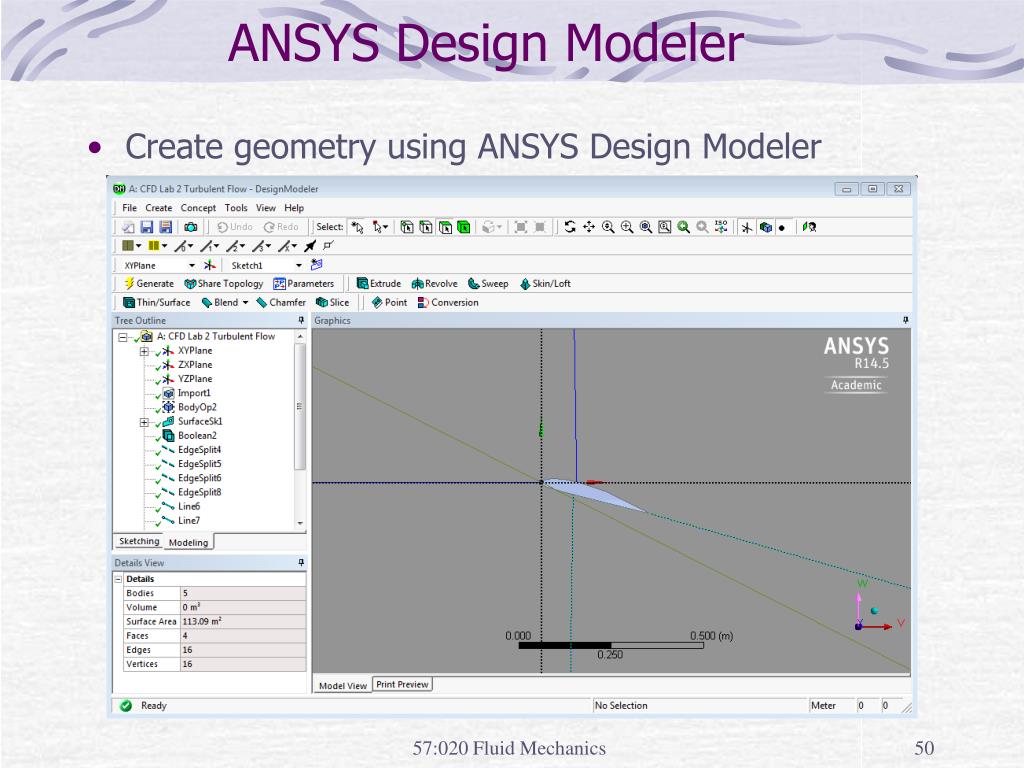This screenshot has width=1024, height=768.
Task: Click the green Previous View magnifier
Action: (x=683, y=227)
